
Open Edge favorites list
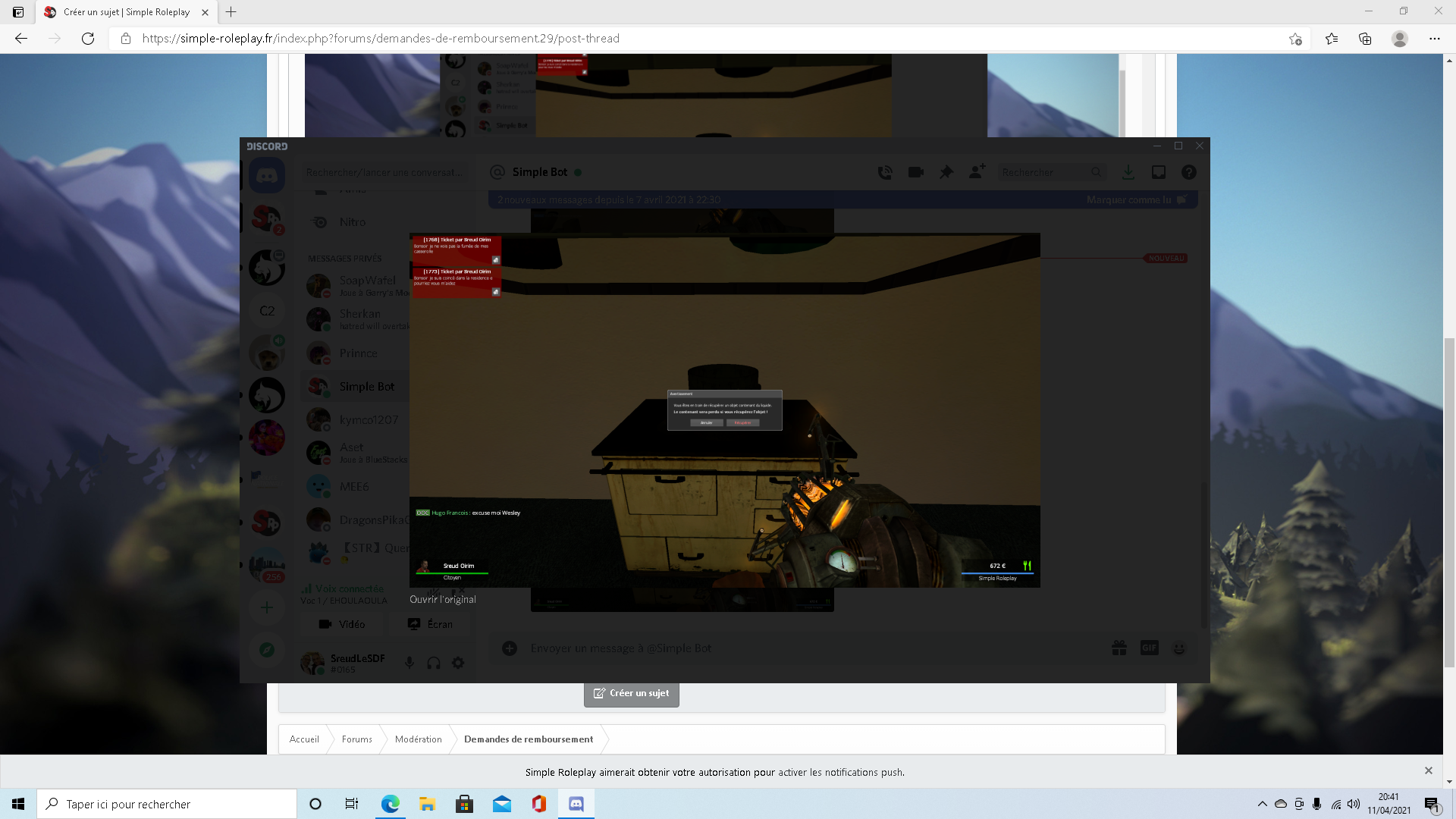click(1332, 39)
